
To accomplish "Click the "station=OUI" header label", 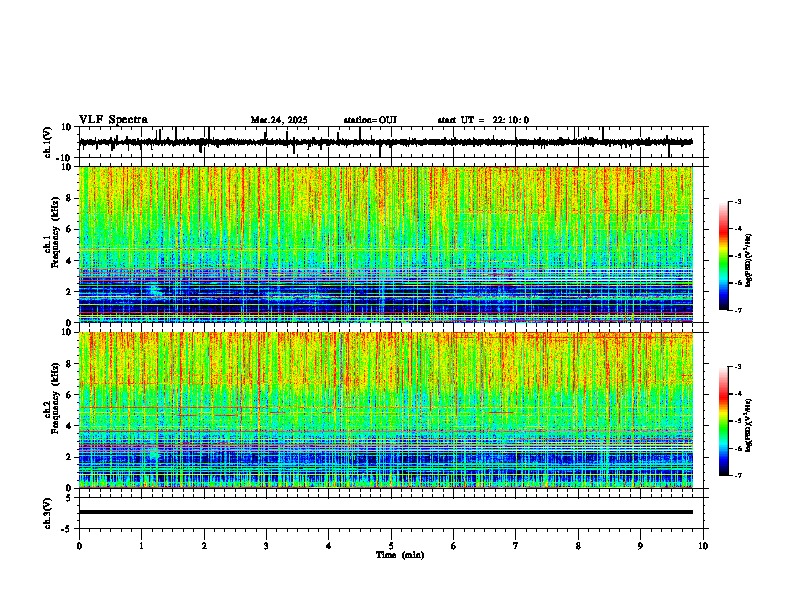I will click(x=370, y=120).
